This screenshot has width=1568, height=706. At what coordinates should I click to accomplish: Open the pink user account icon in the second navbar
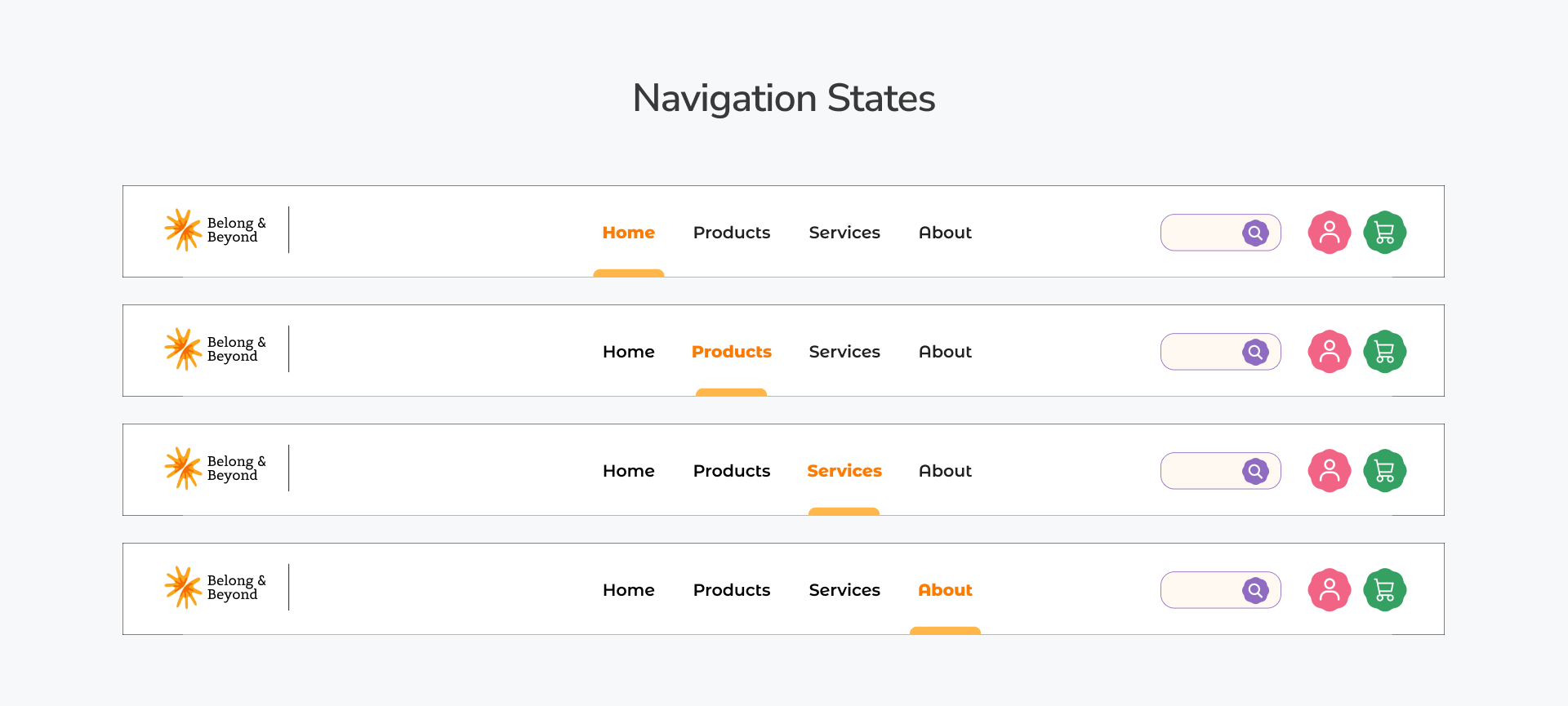pyautogui.click(x=1330, y=352)
